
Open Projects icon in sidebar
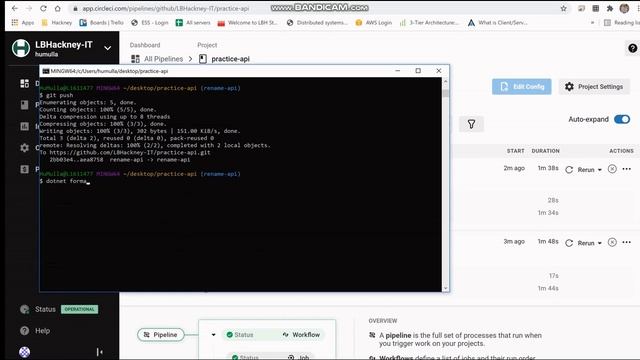point(24,105)
